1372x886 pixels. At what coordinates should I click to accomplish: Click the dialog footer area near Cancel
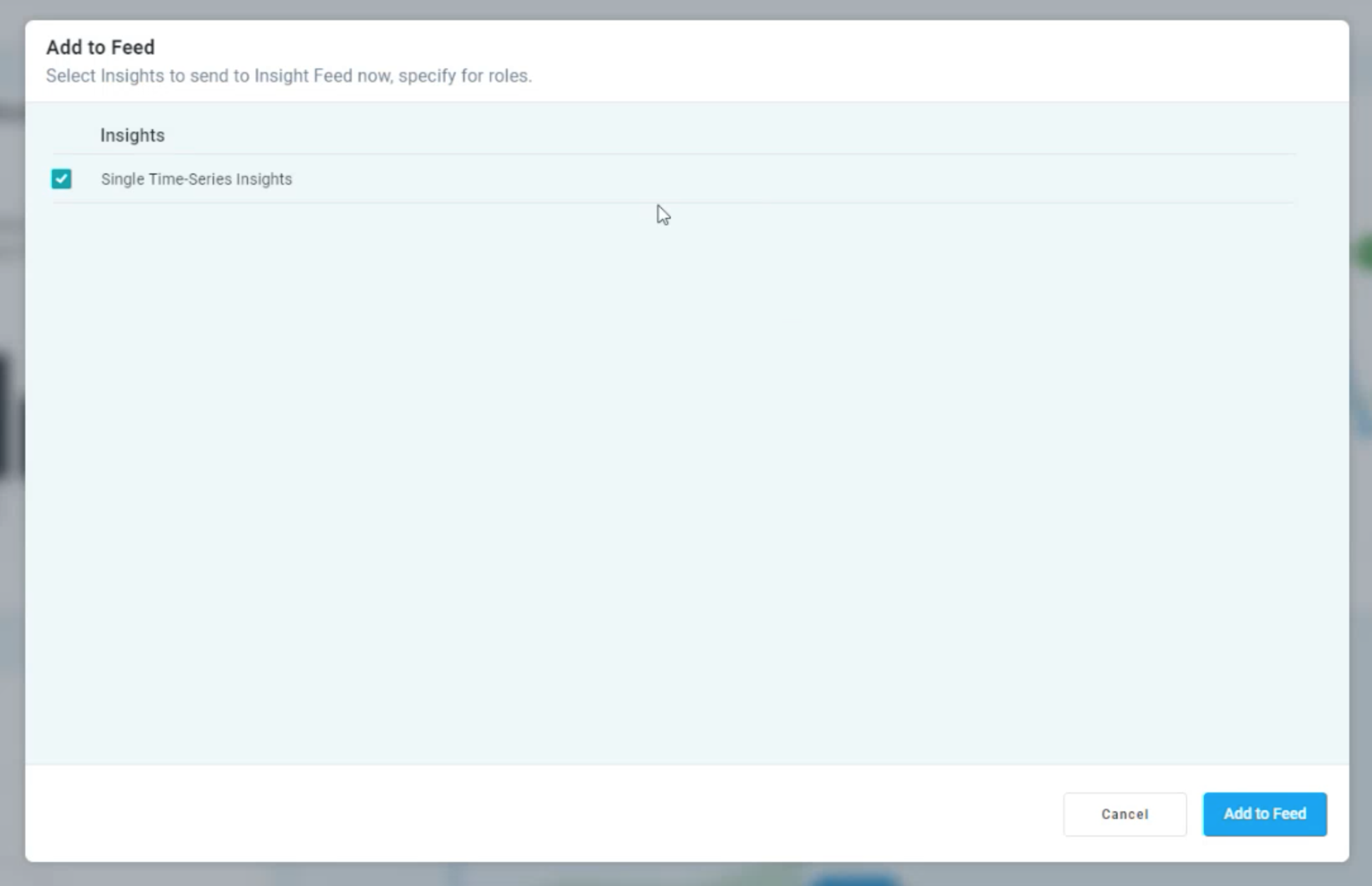coord(1013,814)
